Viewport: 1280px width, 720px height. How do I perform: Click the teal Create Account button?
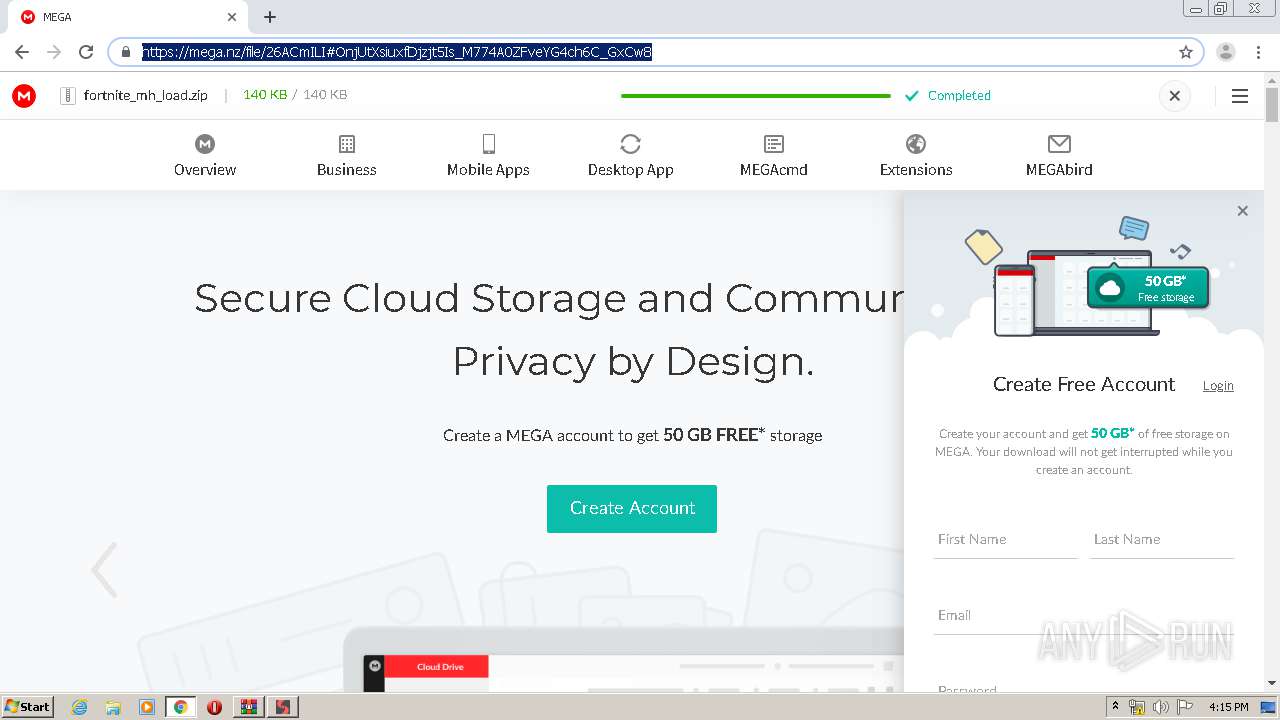pos(632,508)
